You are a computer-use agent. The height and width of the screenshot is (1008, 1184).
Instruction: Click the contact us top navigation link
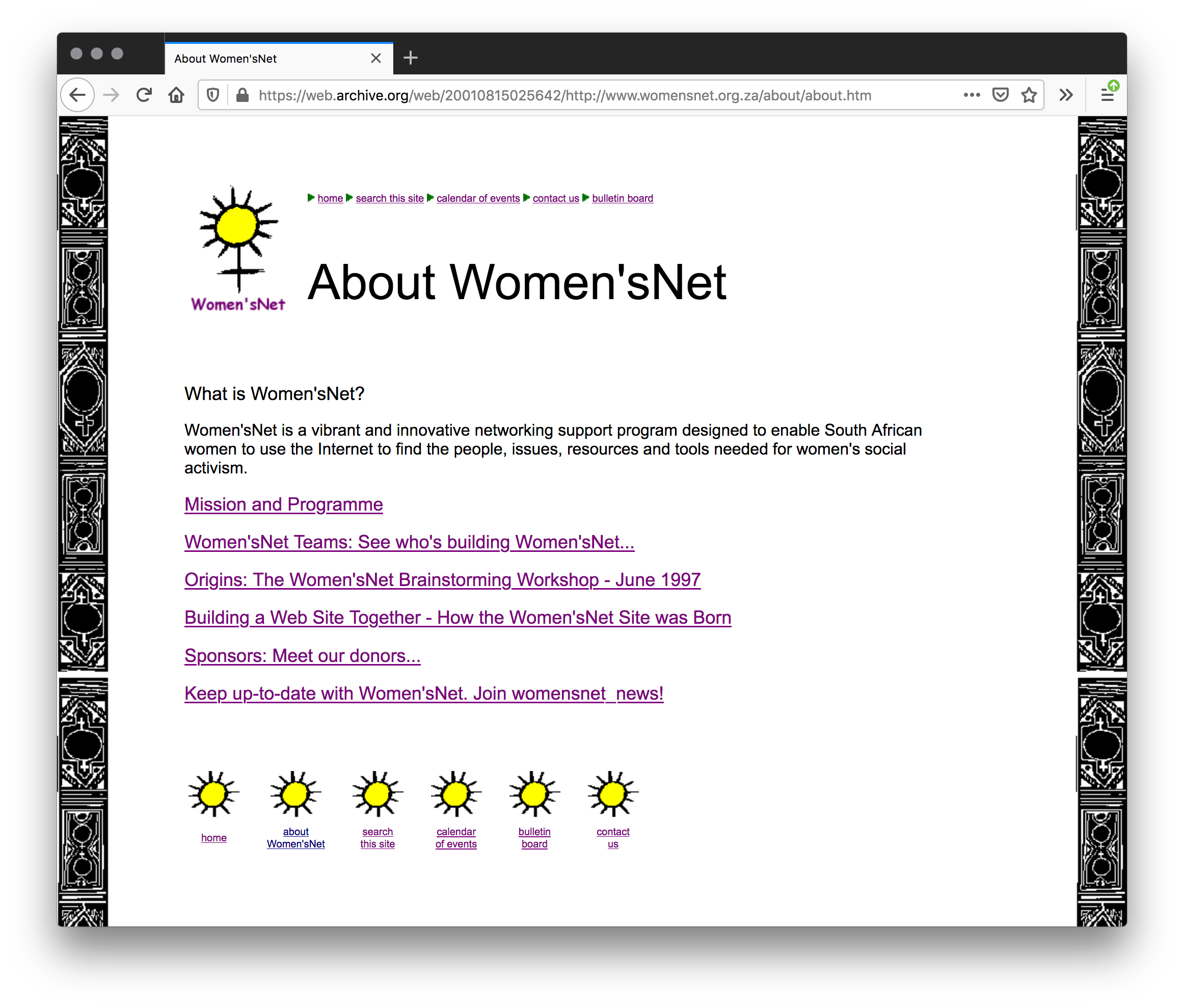pos(555,198)
